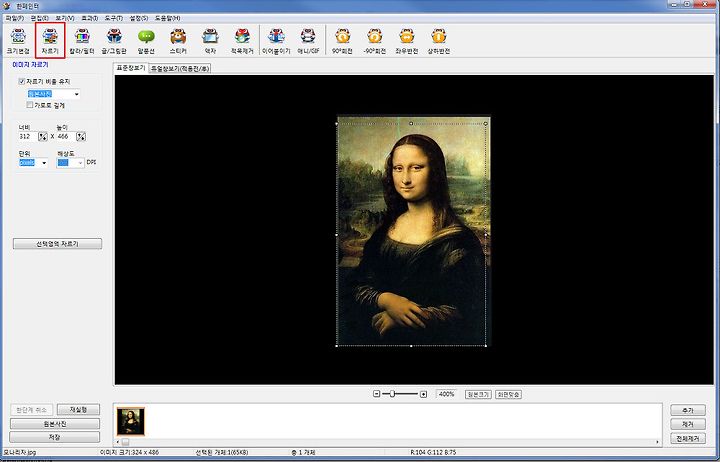This screenshot has width=720, height=462.
Task: Toggle 자르기 비율 유지 checkbox
Action: pos(22,81)
